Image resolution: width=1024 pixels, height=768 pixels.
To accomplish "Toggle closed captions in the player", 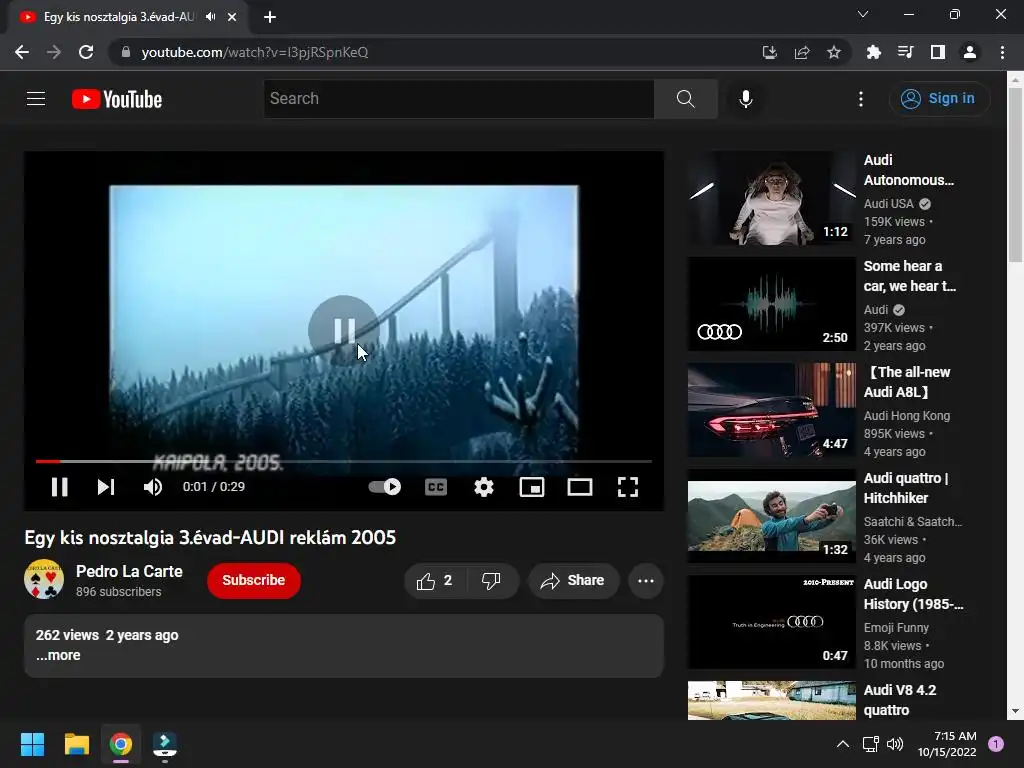I will [436, 487].
